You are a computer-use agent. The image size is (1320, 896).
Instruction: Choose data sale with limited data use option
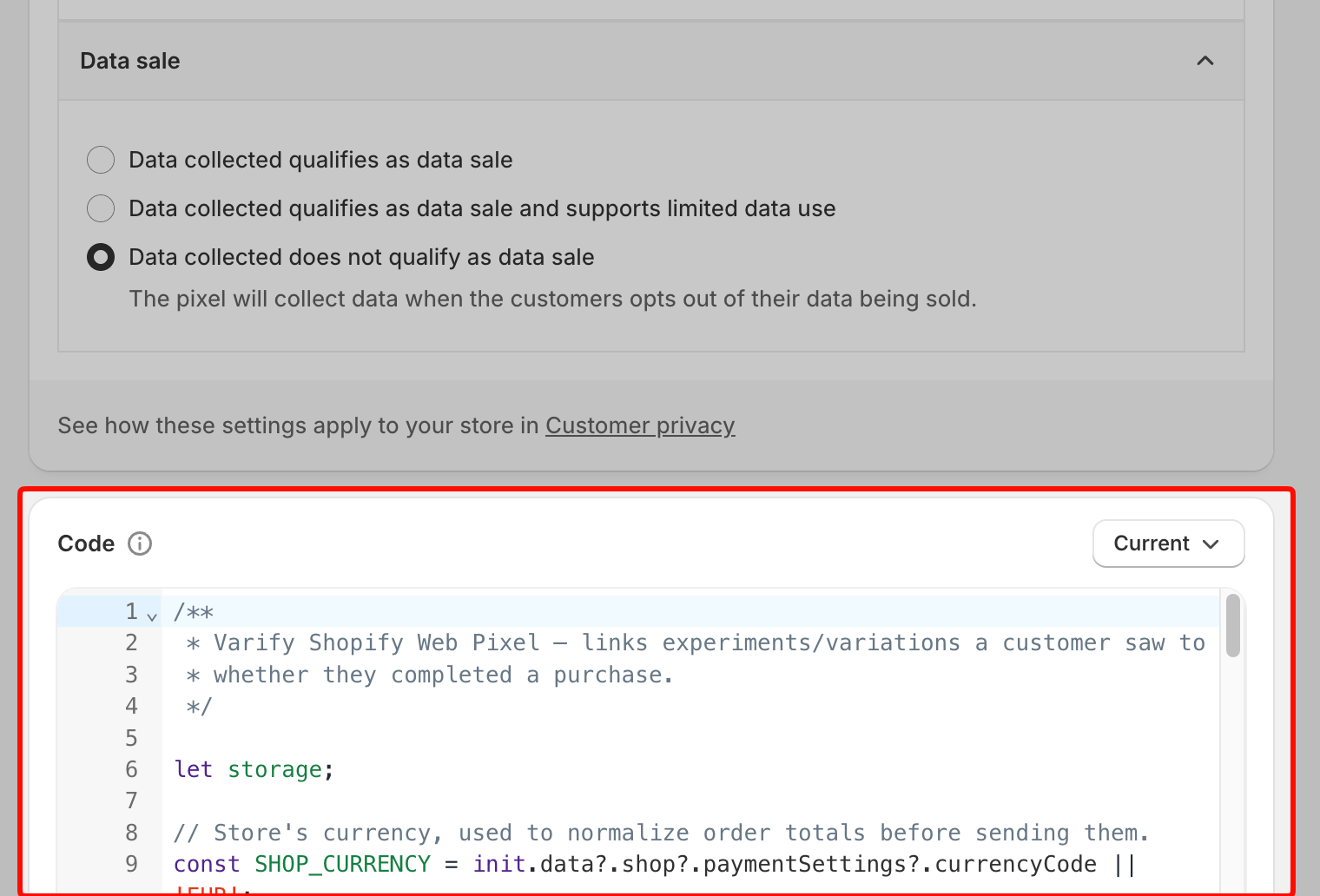coord(101,208)
